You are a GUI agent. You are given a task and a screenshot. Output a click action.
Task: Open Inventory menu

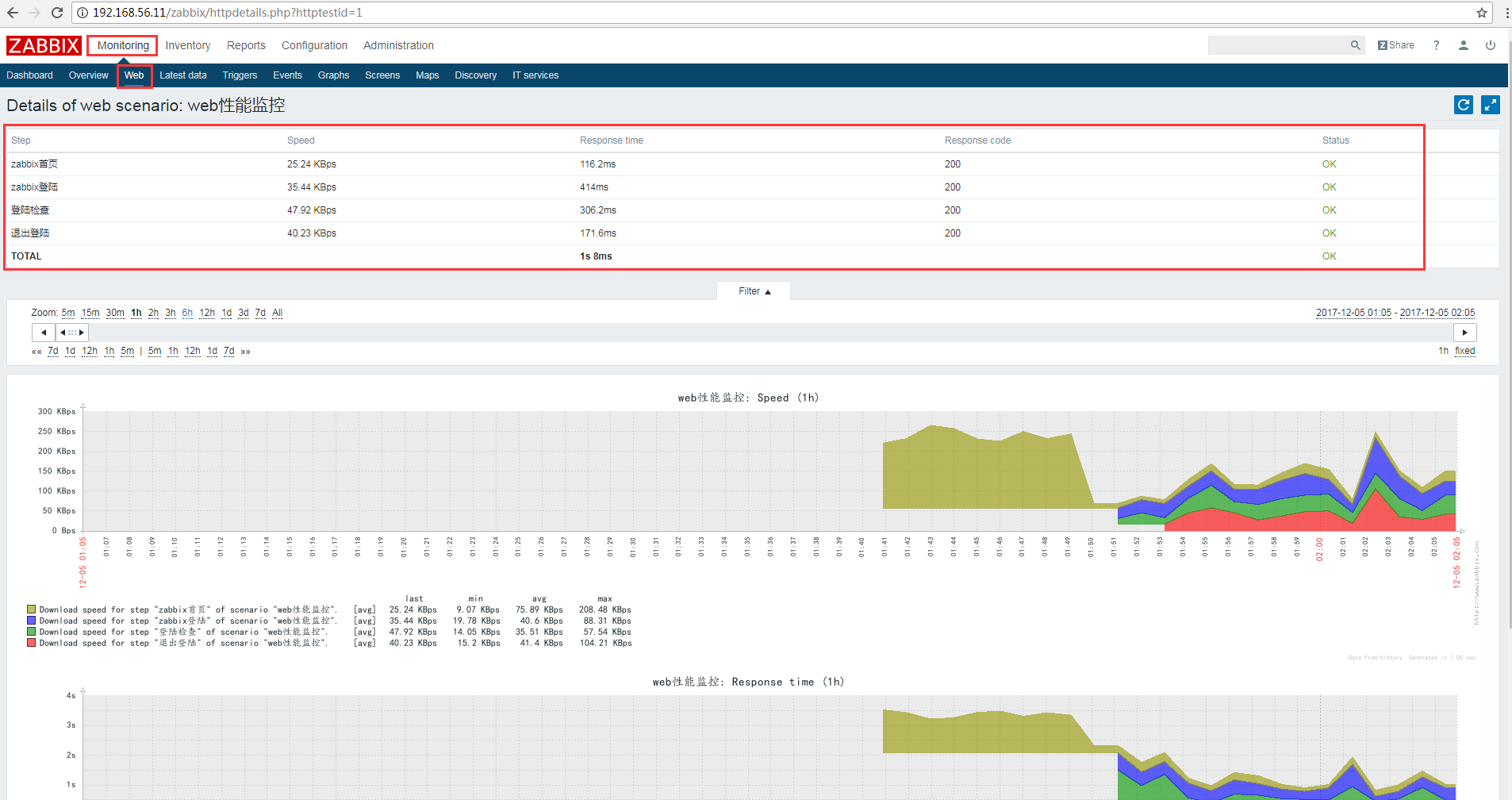click(188, 45)
